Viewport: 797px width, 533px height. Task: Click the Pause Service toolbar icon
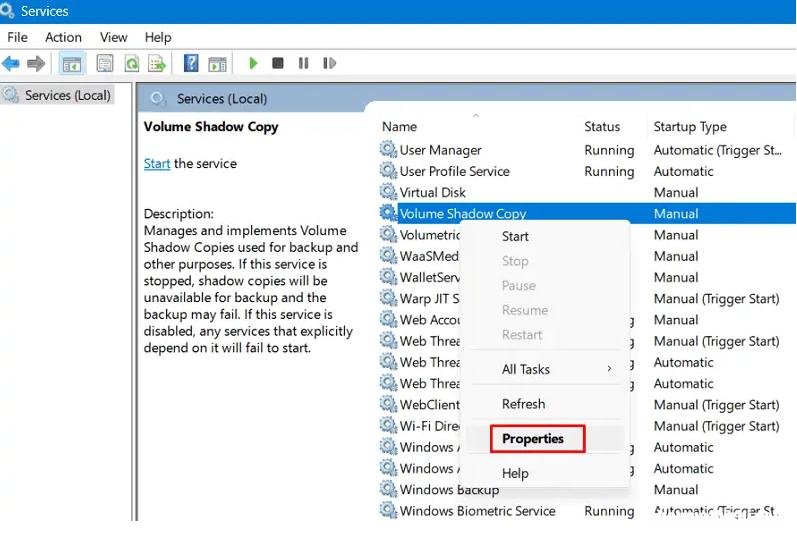(x=303, y=63)
